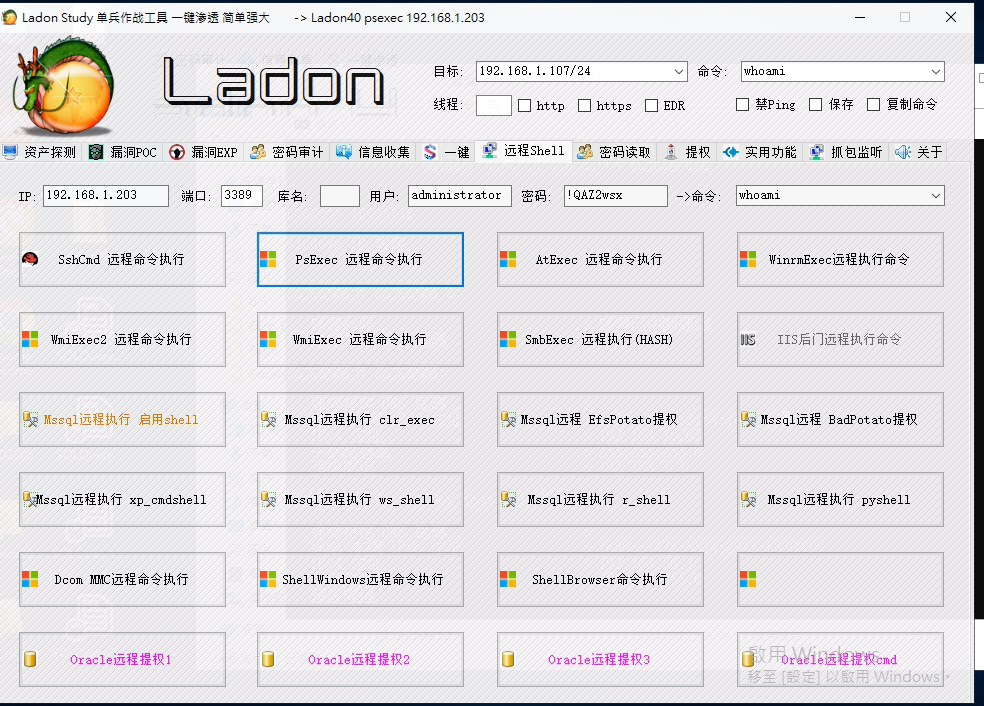Screen dimensions: 984x706
Task: Click the Windows logo on PsExec button
Action: click(x=268, y=259)
